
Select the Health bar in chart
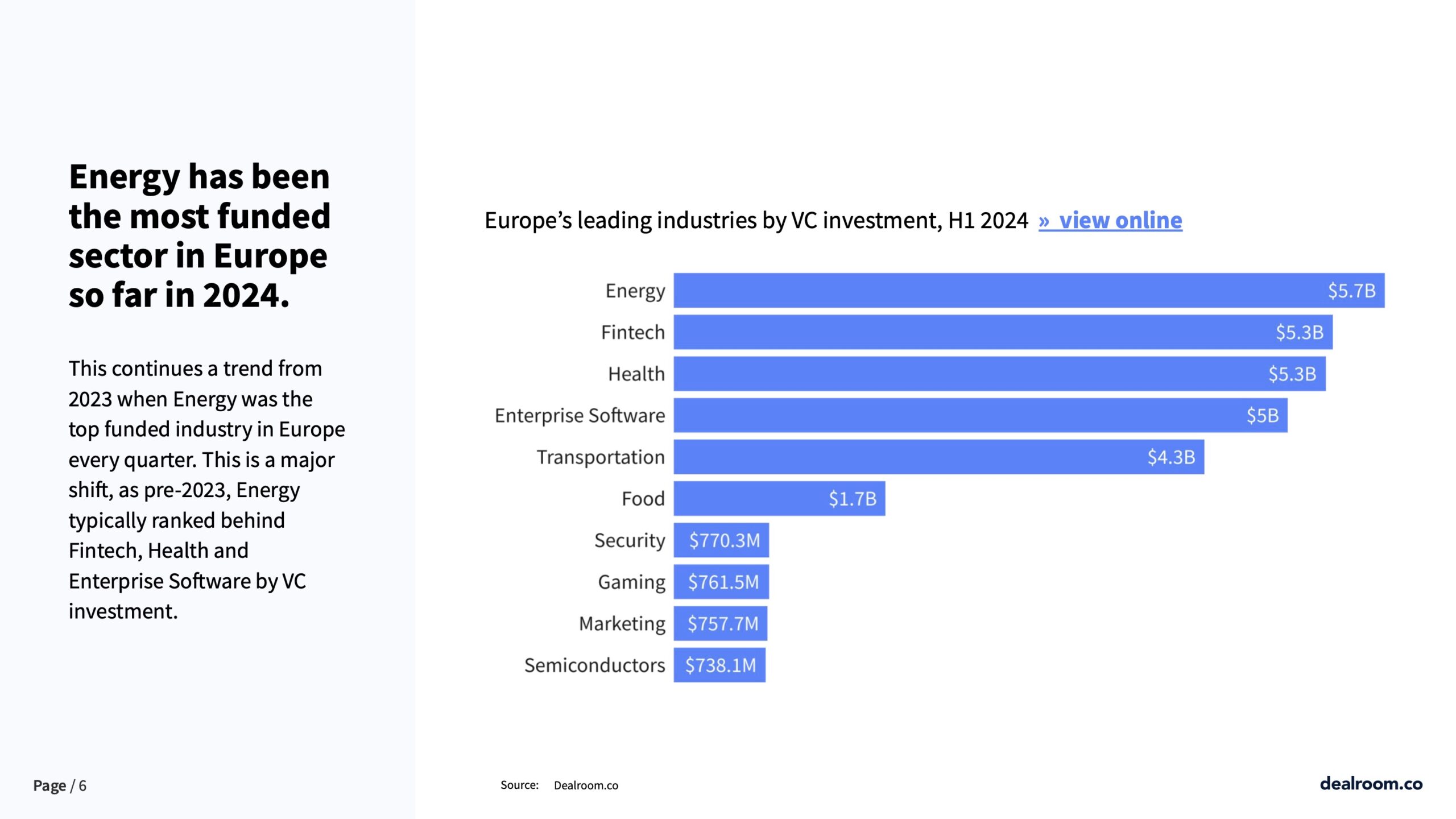pos(999,374)
